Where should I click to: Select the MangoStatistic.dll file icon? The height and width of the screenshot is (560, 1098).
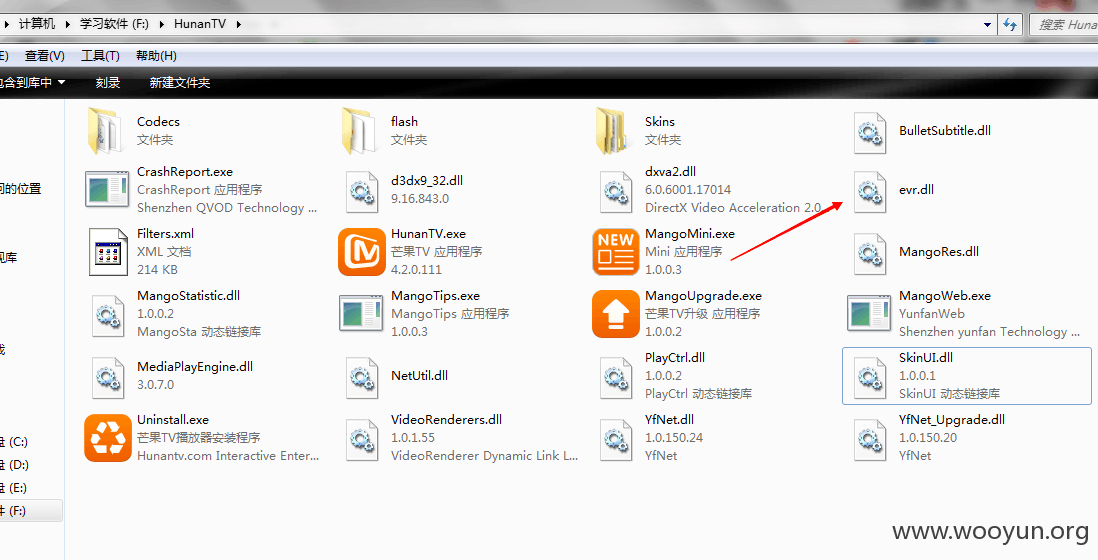coord(107,314)
